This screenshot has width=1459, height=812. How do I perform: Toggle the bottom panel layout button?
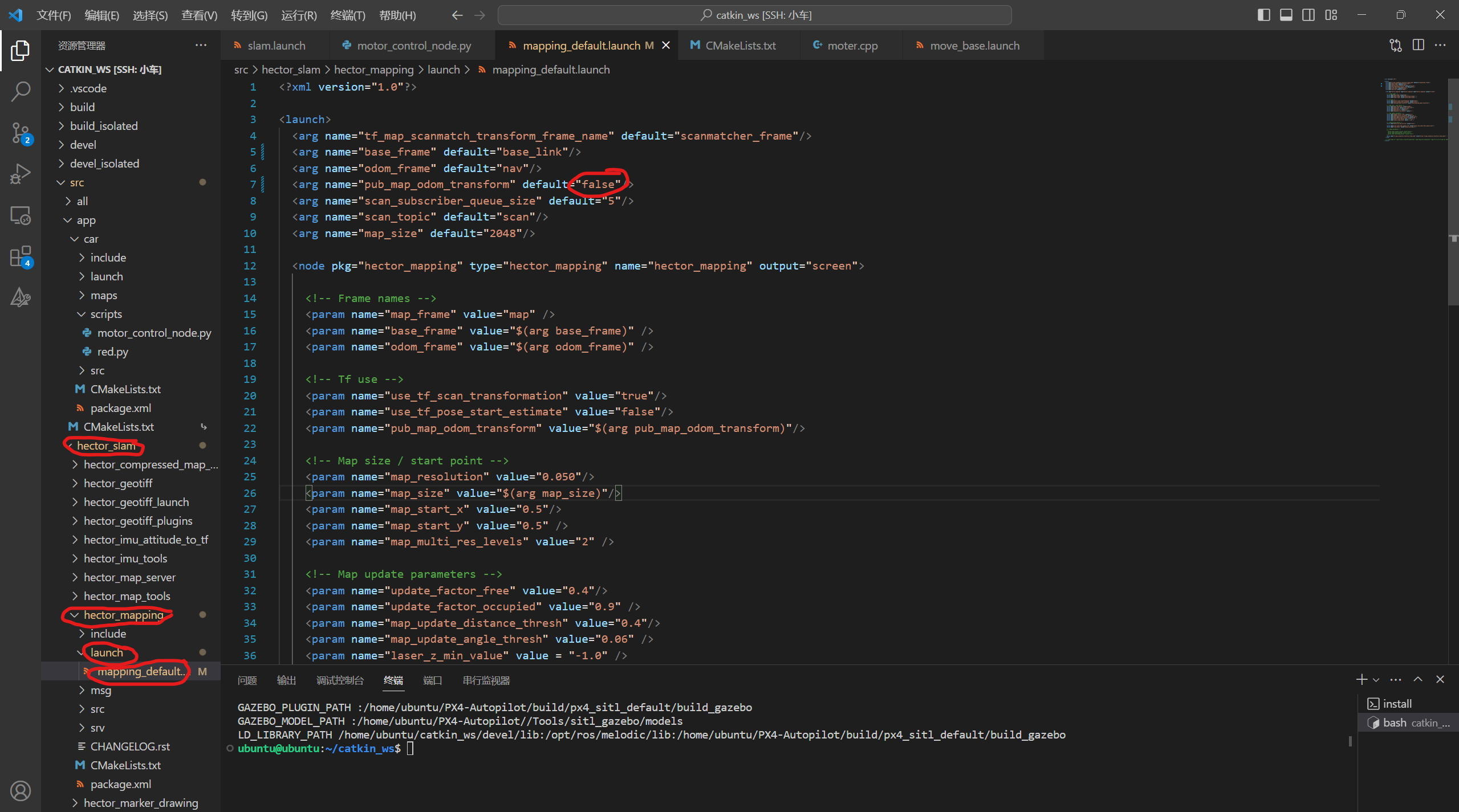(1286, 15)
